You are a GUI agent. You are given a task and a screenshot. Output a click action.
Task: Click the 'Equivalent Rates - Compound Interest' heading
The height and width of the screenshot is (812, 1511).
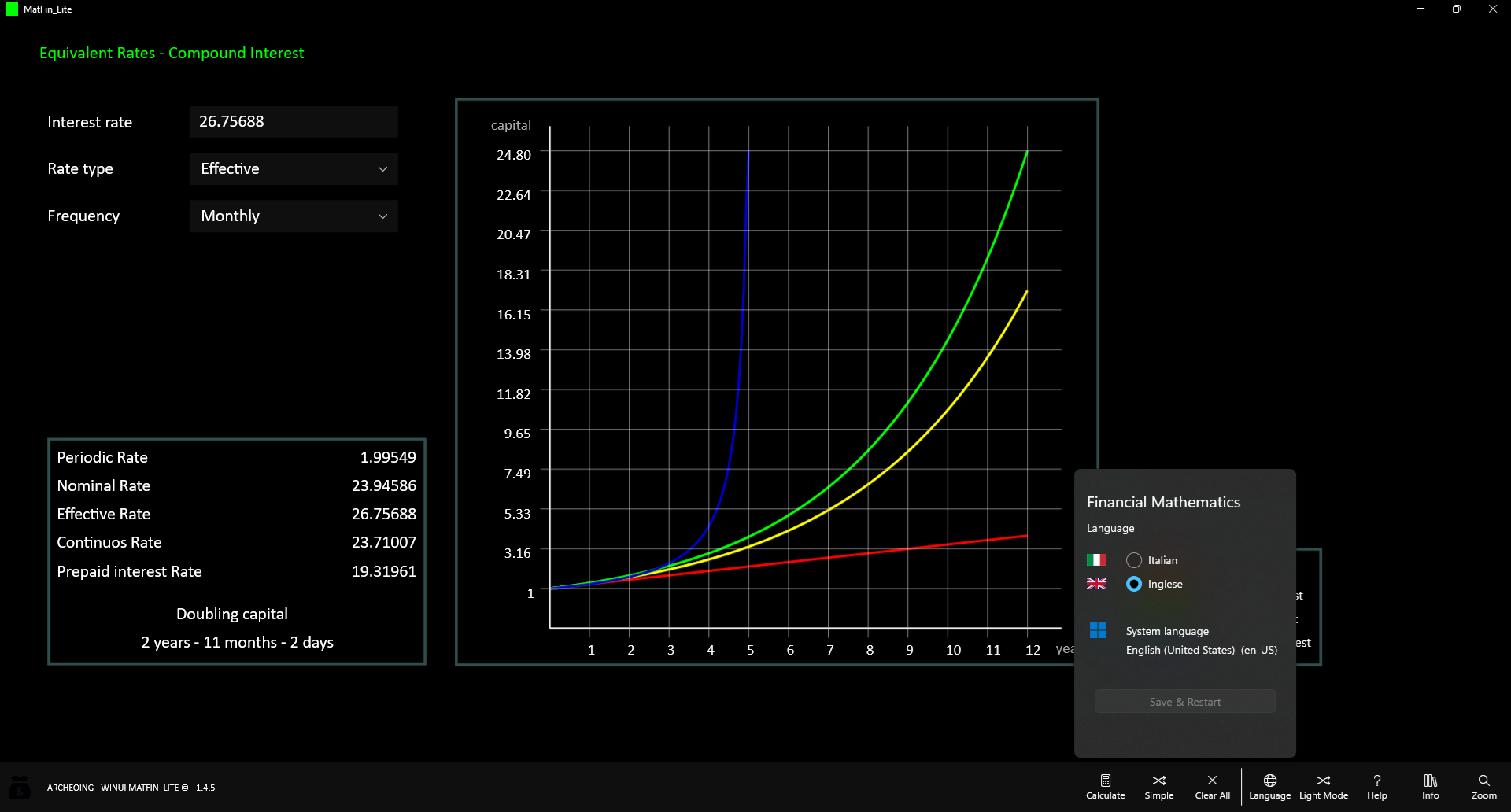click(172, 53)
